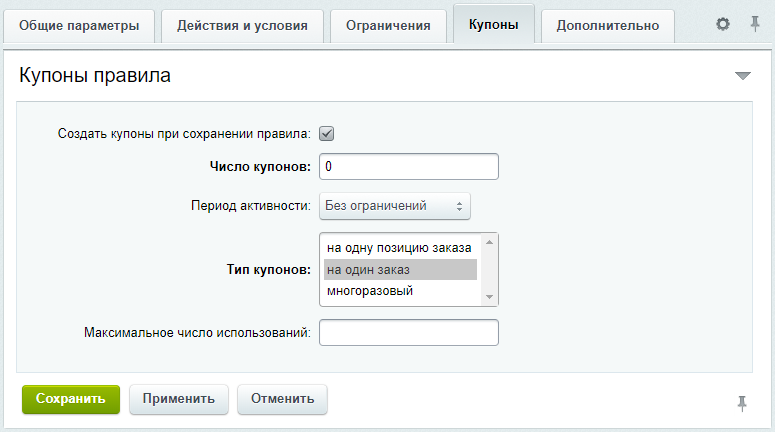
Task: Switch to Общие параметры tab
Action: click(x=79, y=26)
